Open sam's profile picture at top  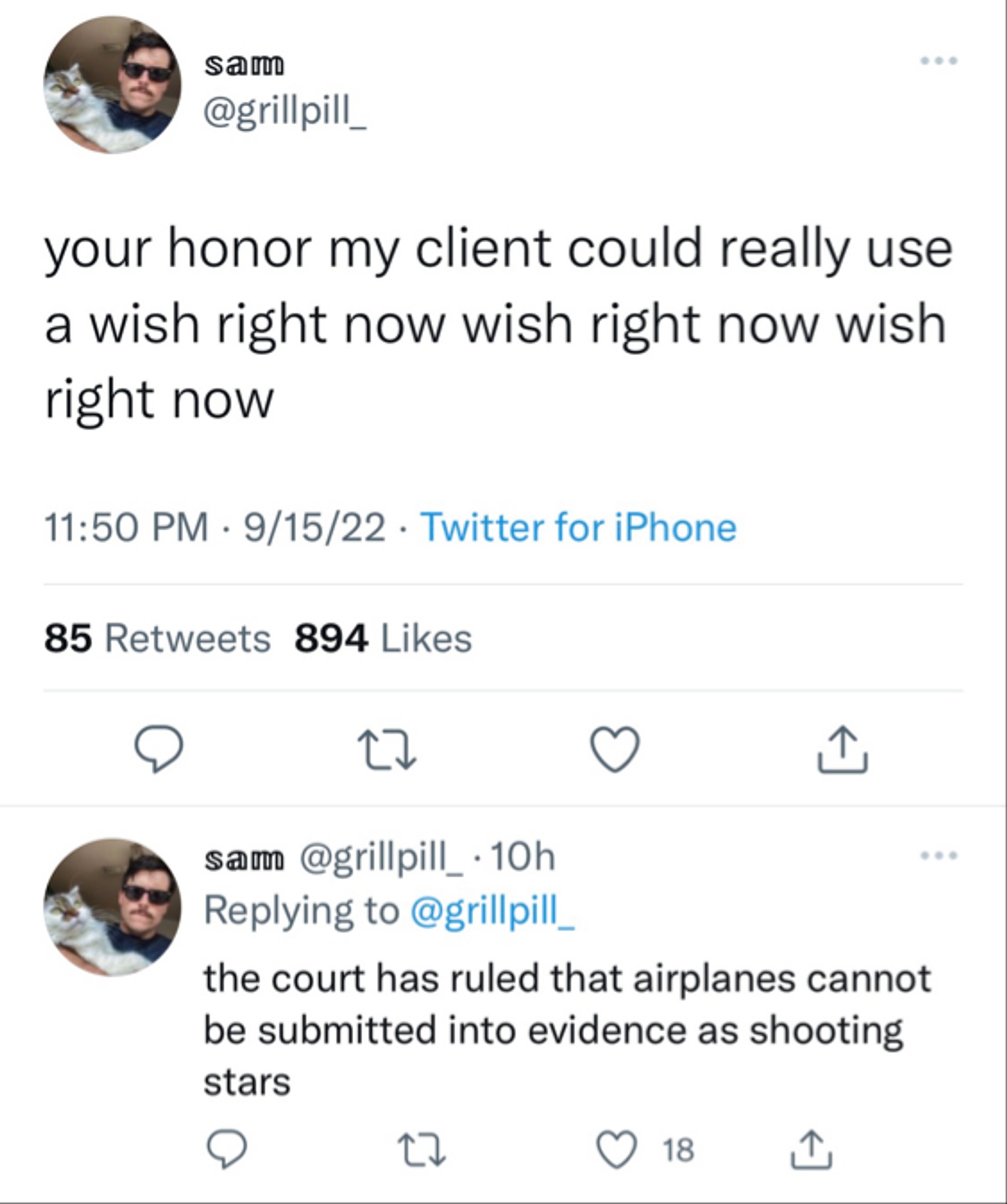pyautogui.click(x=112, y=85)
